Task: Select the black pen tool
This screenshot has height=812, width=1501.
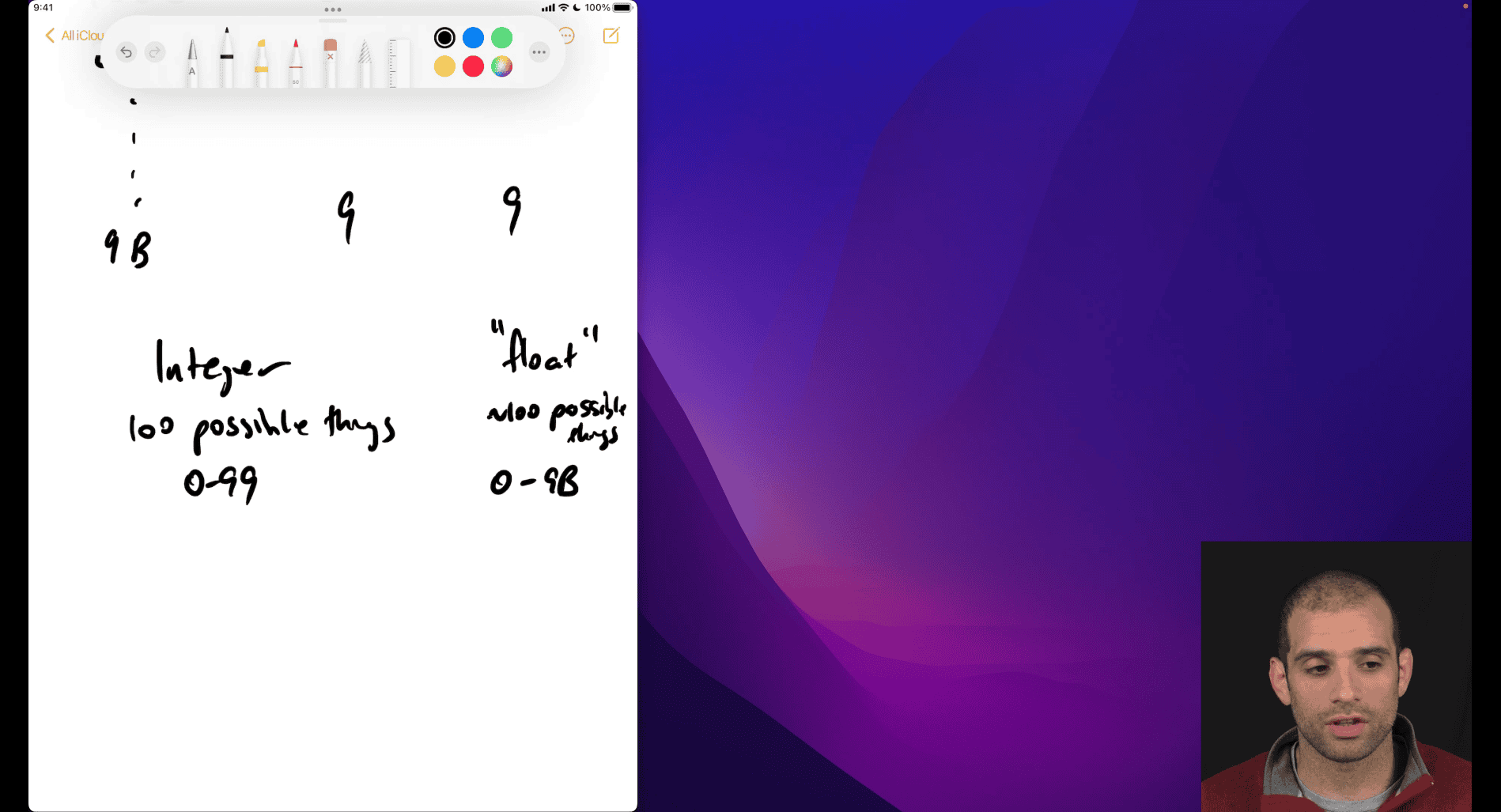Action: pyautogui.click(x=226, y=59)
